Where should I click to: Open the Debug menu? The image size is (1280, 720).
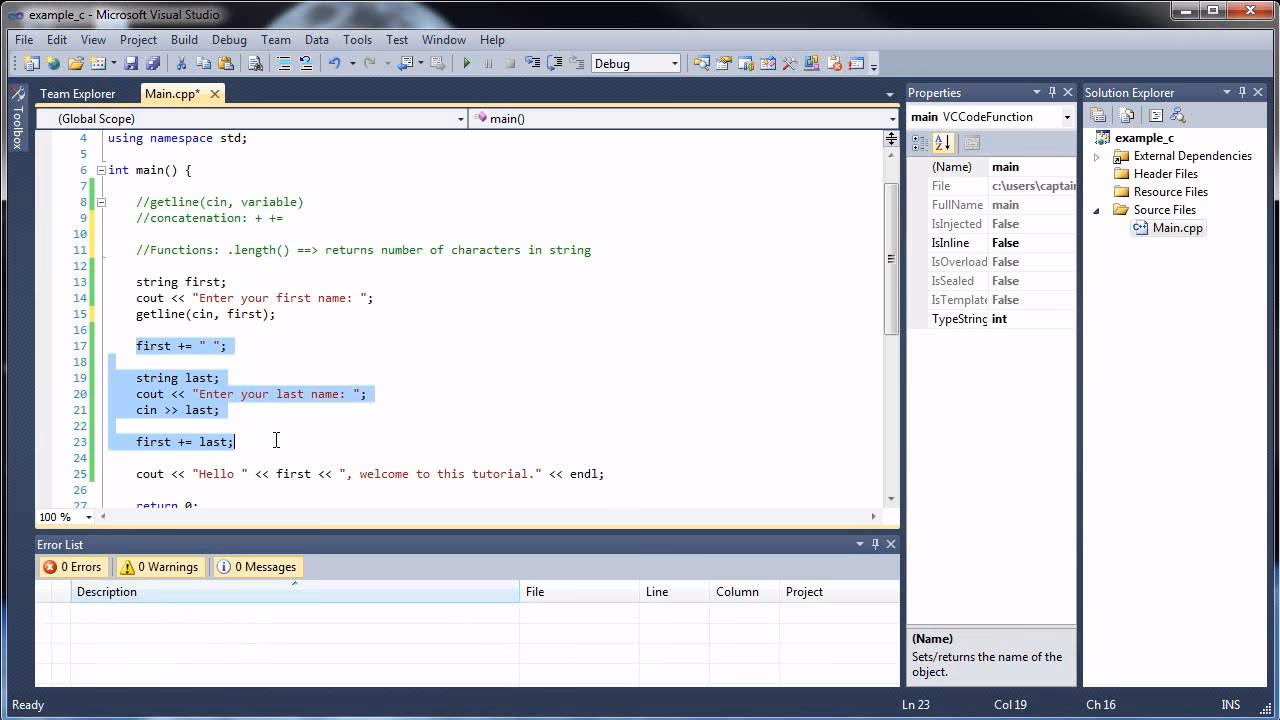coord(229,40)
